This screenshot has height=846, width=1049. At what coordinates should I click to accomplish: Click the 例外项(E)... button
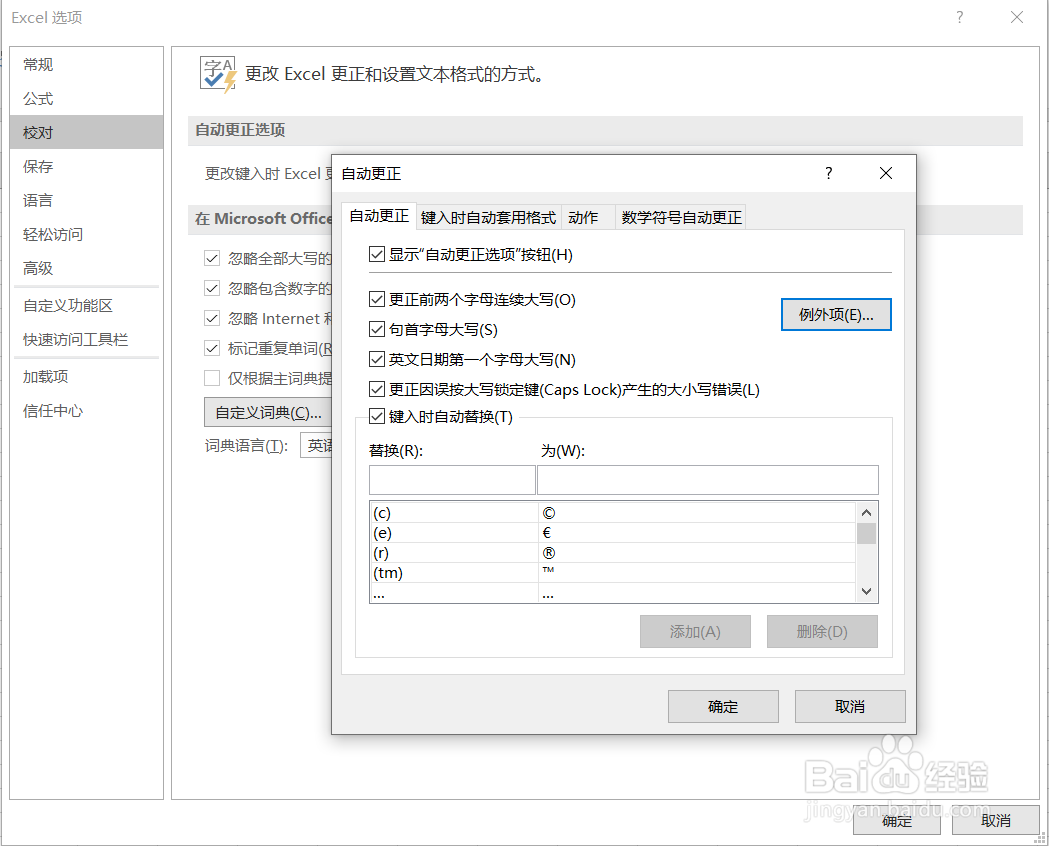coord(836,314)
